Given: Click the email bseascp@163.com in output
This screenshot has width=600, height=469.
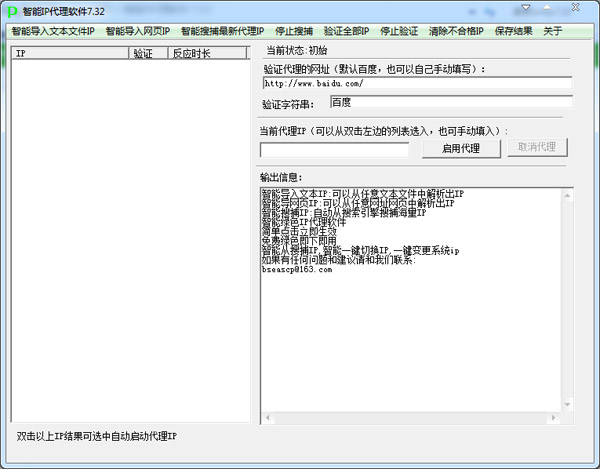Looking at the screenshot, I should 297,270.
